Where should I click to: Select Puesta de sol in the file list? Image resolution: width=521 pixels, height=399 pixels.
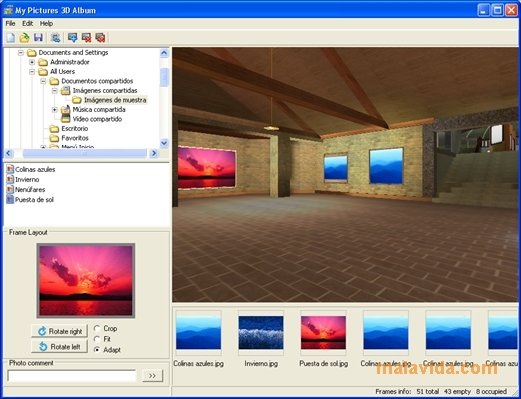(x=34, y=199)
